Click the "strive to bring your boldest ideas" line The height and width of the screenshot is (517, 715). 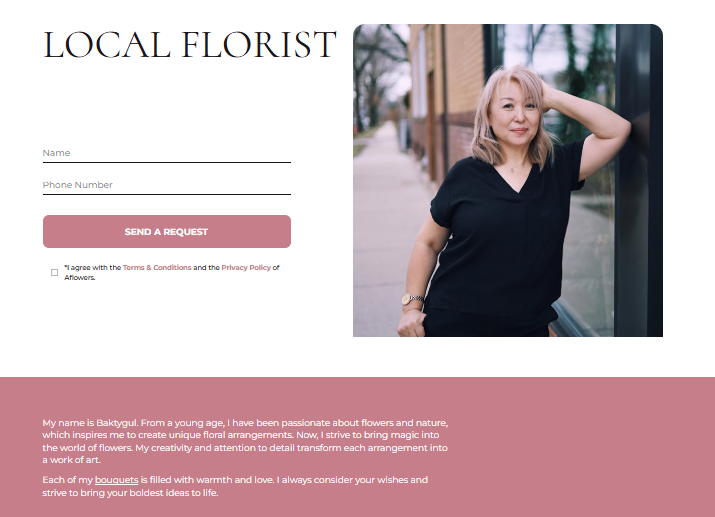(x=130, y=493)
